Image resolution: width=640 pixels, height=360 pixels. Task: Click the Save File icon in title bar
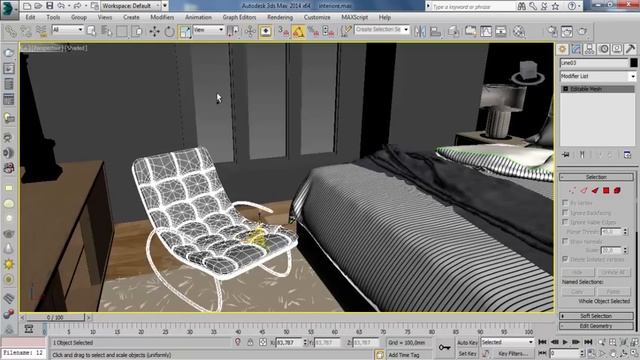point(49,6)
